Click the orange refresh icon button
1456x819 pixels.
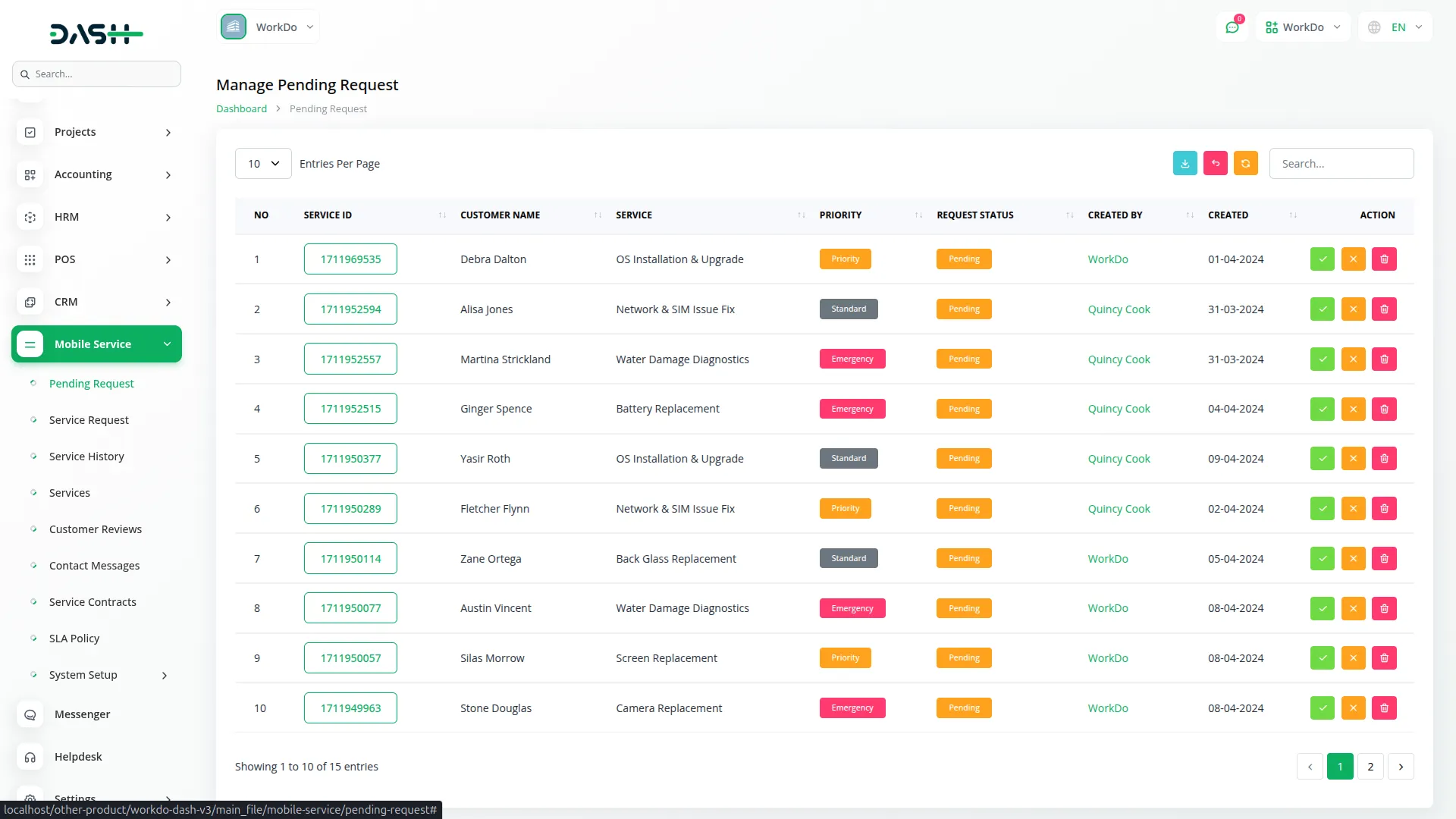click(x=1245, y=164)
